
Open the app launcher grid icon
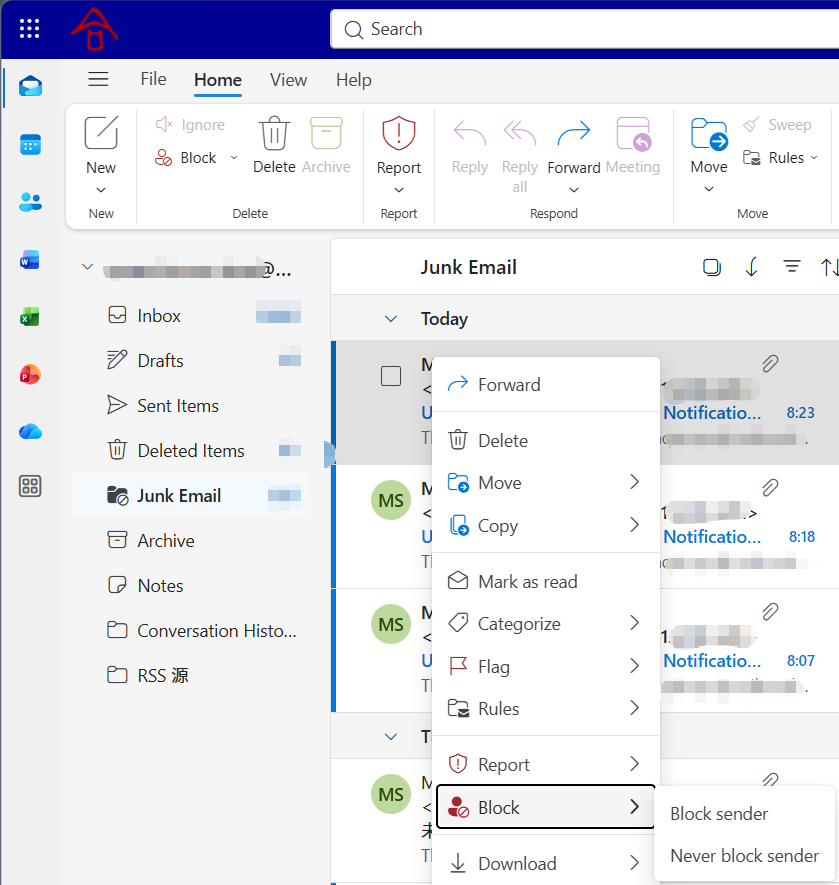click(x=29, y=29)
